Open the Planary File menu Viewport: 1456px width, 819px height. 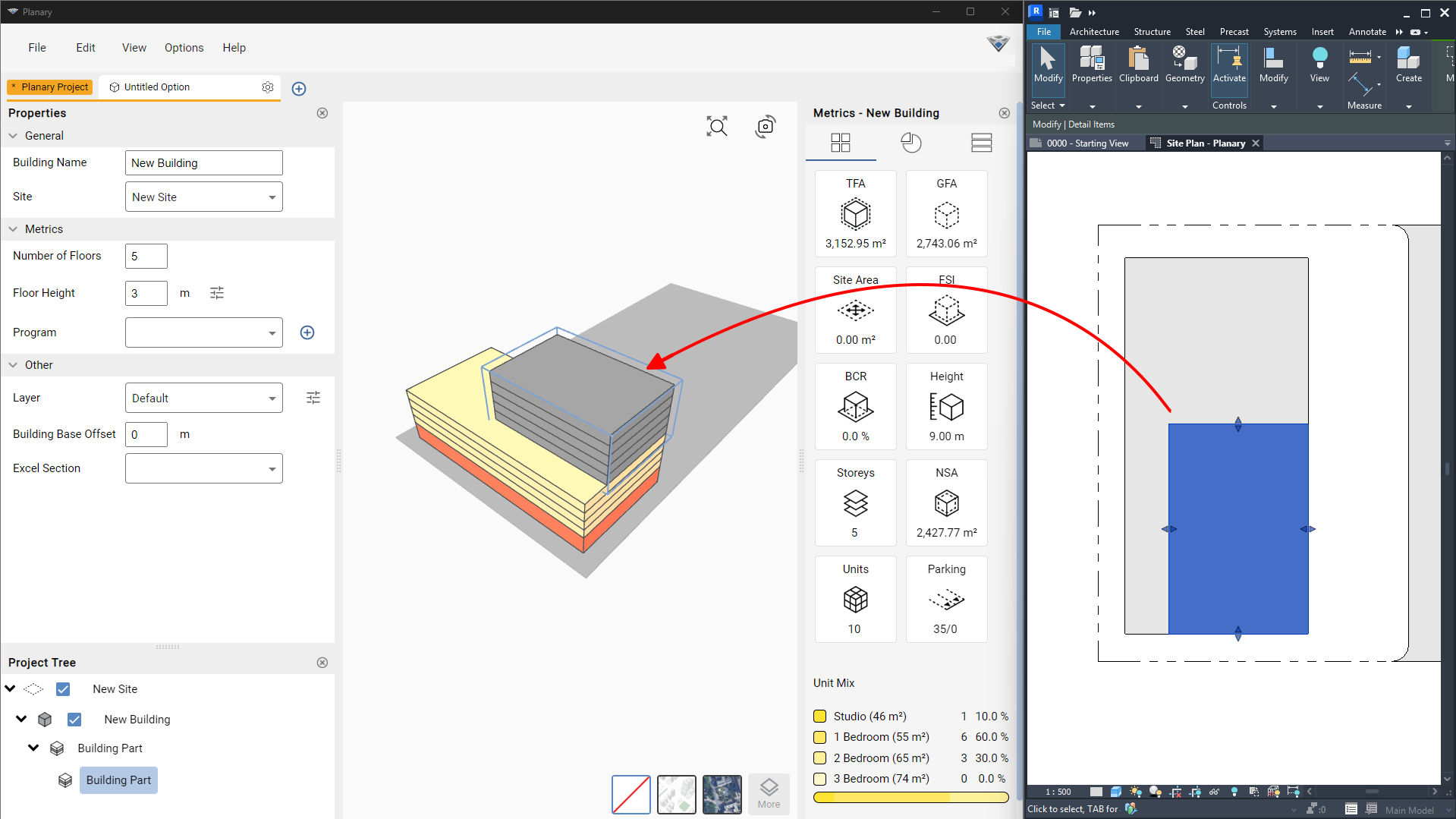(x=37, y=48)
